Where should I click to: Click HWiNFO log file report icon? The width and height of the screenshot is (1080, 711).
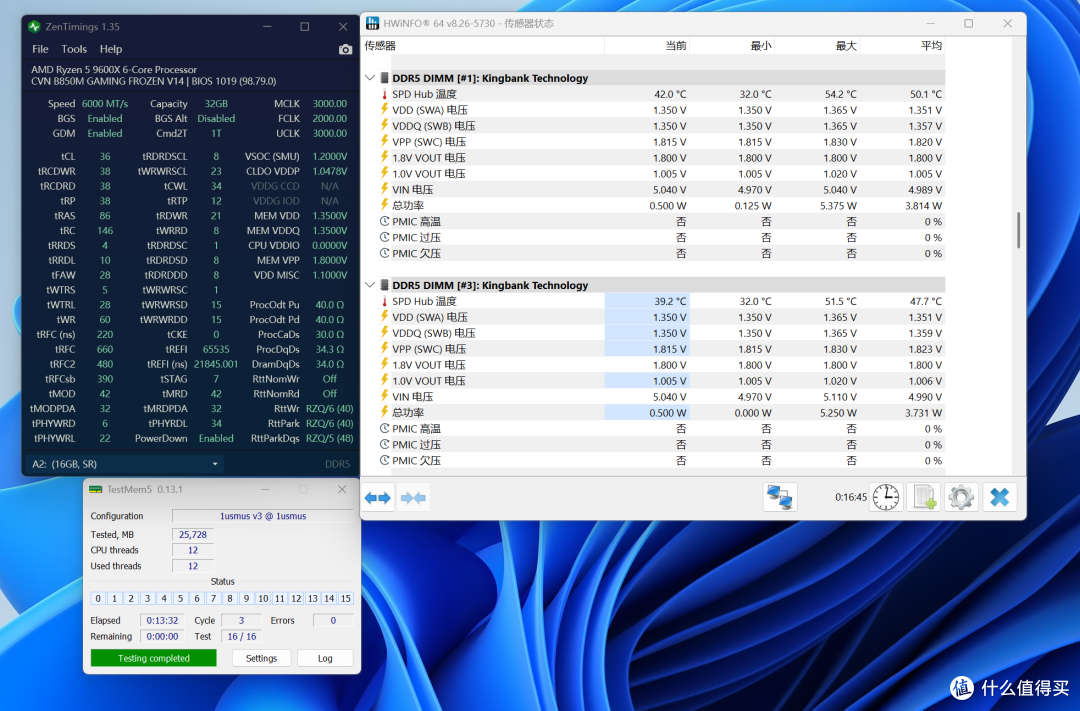(x=924, y=497)
